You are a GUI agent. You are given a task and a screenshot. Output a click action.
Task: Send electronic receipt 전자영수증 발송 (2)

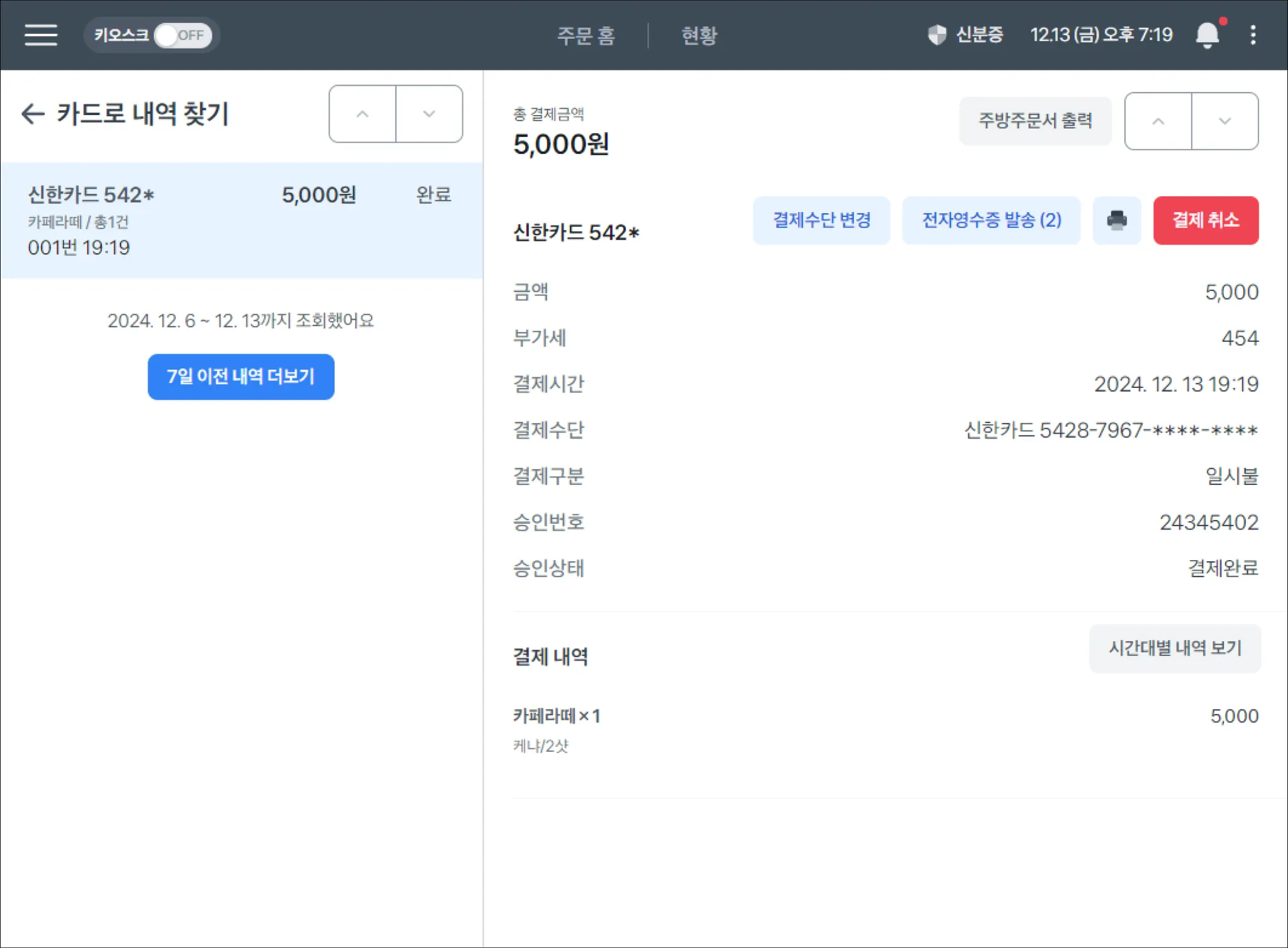[x=991, y=220]
